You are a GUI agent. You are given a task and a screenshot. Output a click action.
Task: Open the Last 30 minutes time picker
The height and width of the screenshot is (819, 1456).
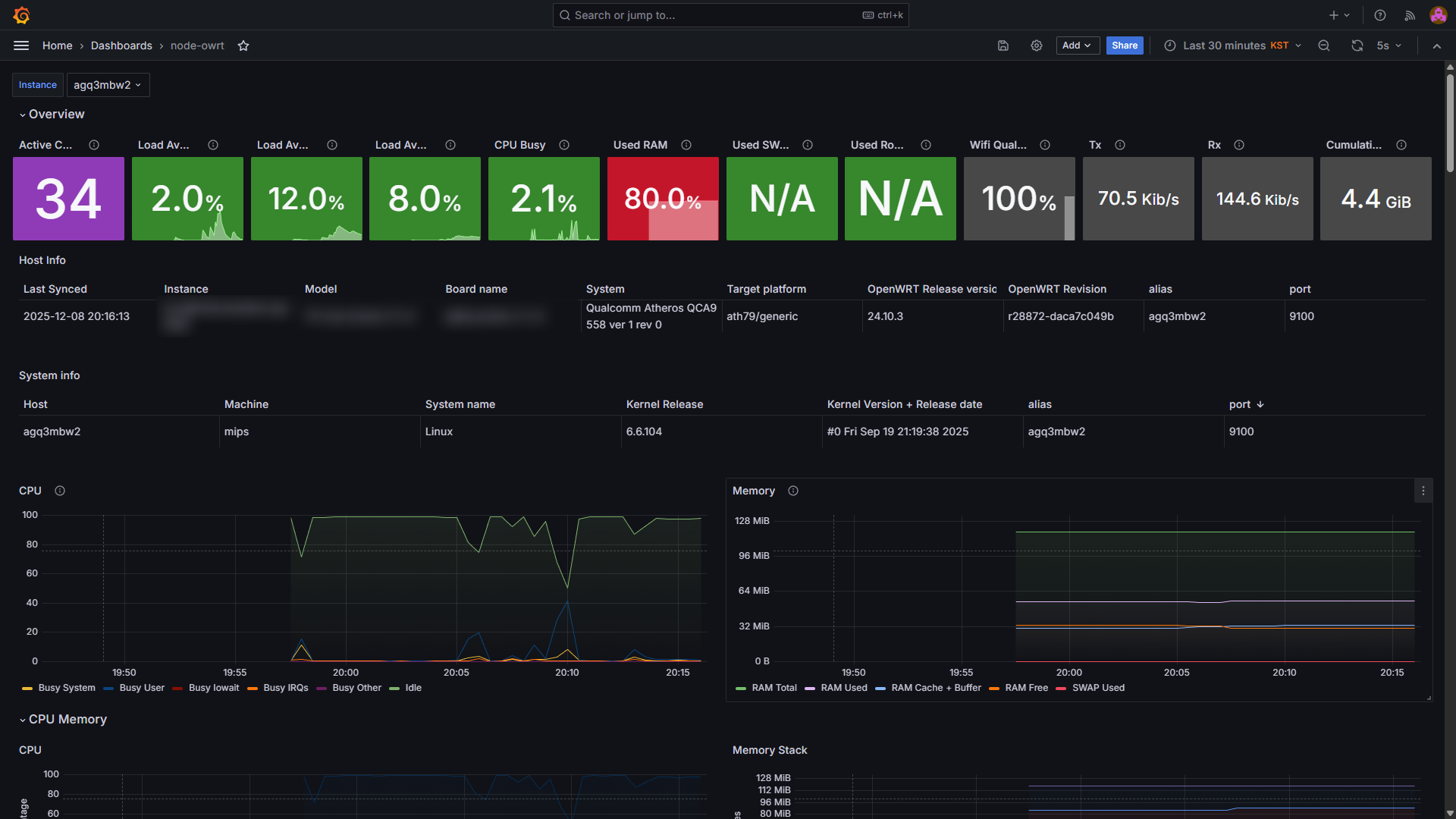[x=1232, y=45]
